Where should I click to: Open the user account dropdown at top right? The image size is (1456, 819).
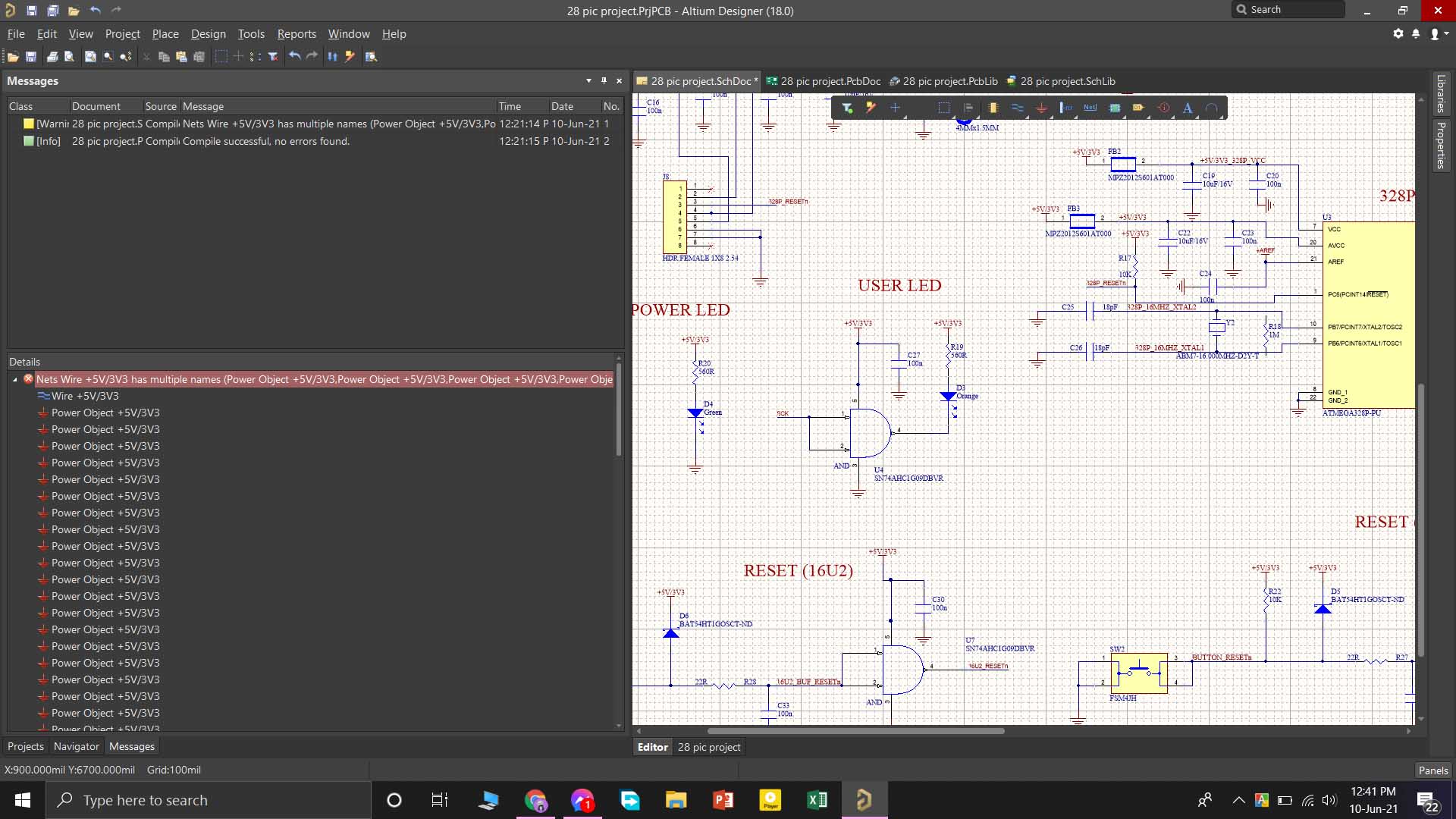[1439, 33]
